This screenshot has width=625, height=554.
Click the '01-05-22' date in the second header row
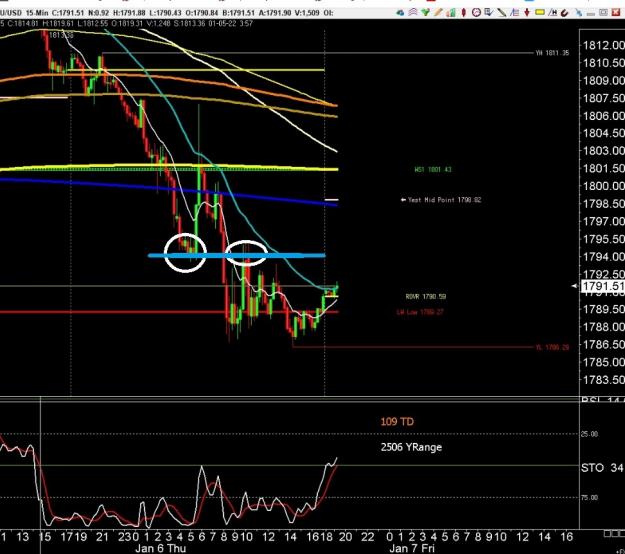point(223,24)
